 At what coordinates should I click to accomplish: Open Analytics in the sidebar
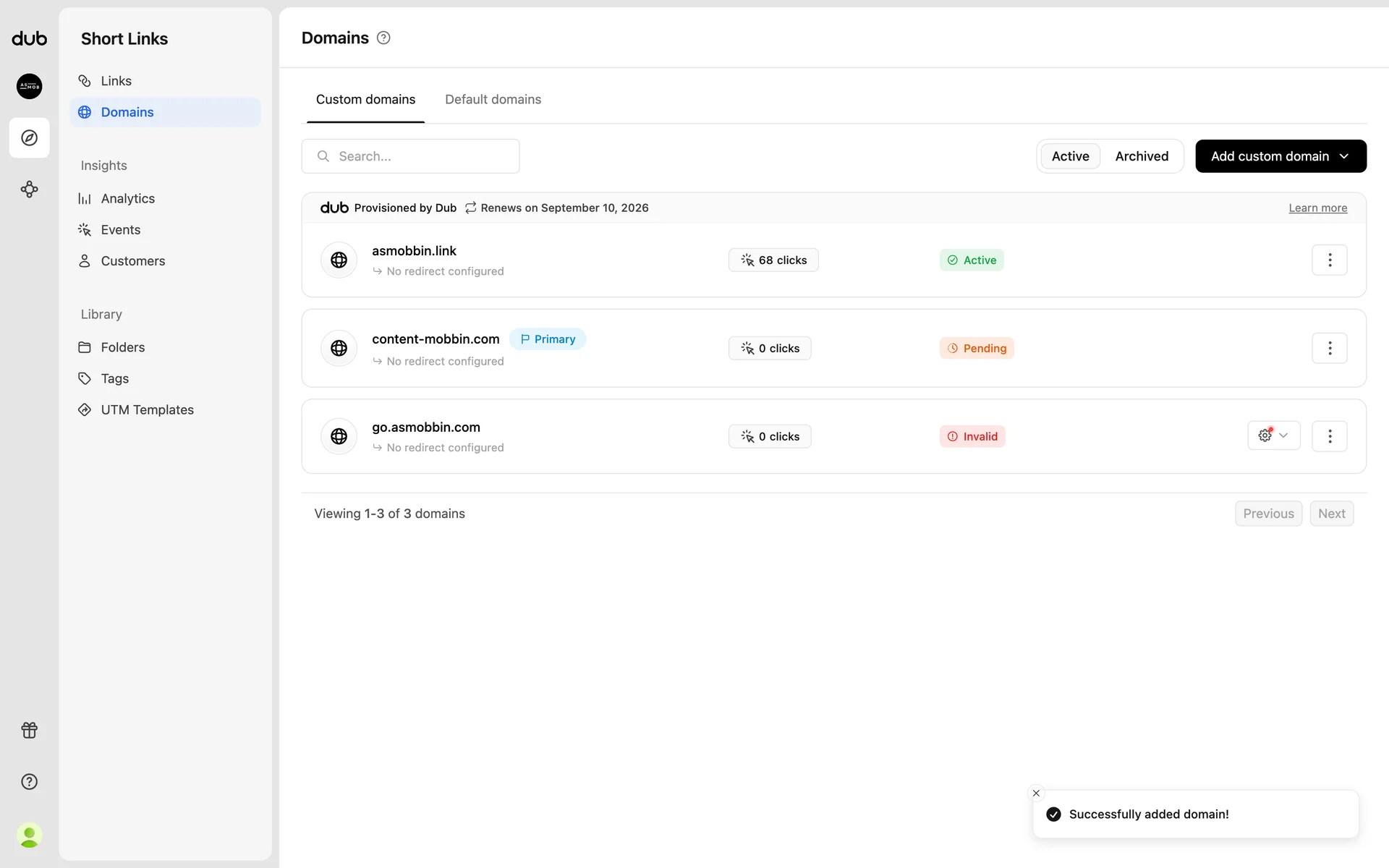(x=127, y=198)
